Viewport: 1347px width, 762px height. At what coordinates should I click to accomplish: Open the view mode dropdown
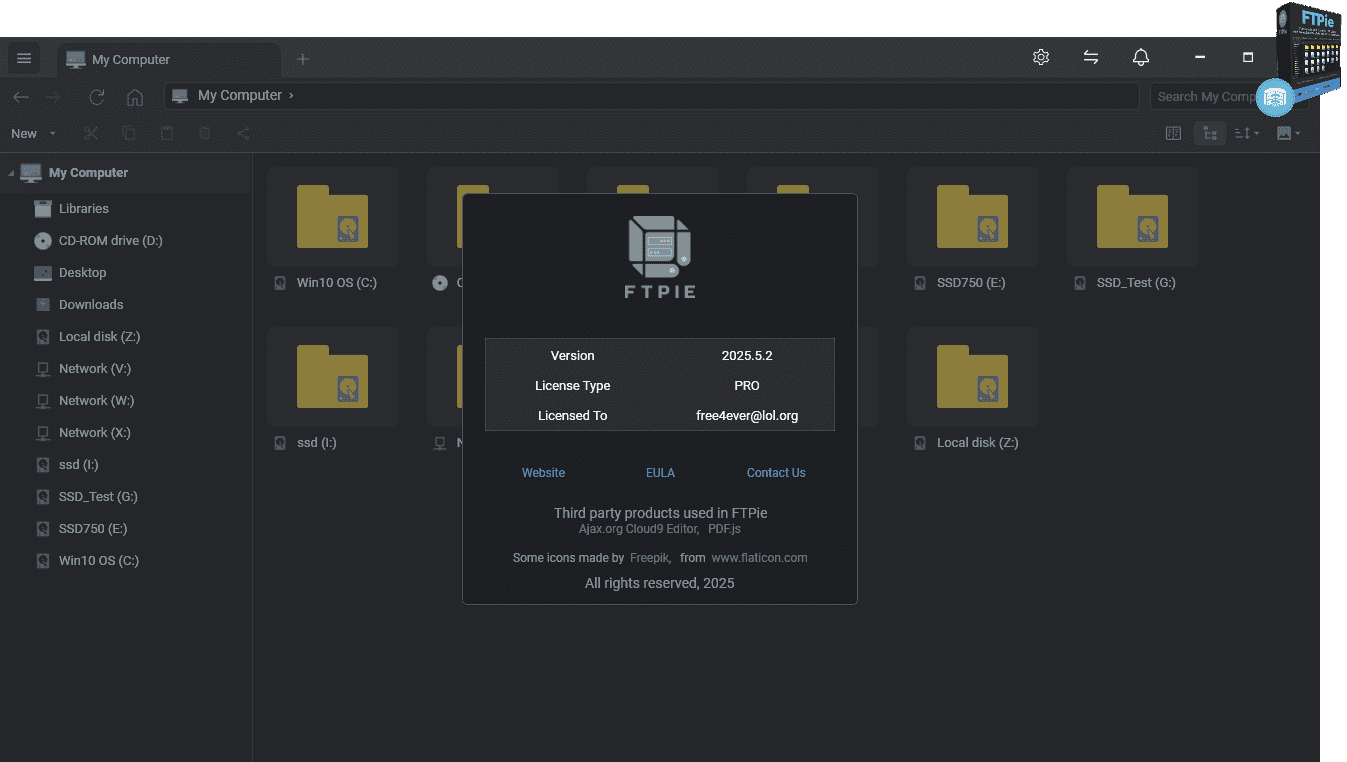click(1289, 133)
